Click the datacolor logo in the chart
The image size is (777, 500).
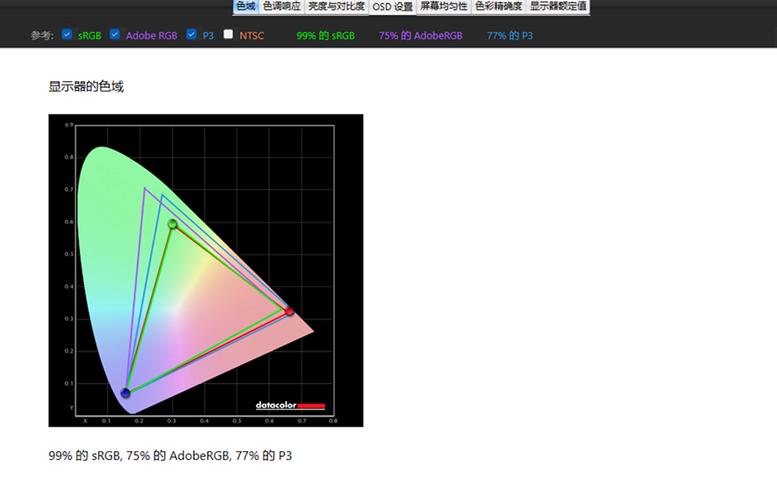click(x=290, y=405)
